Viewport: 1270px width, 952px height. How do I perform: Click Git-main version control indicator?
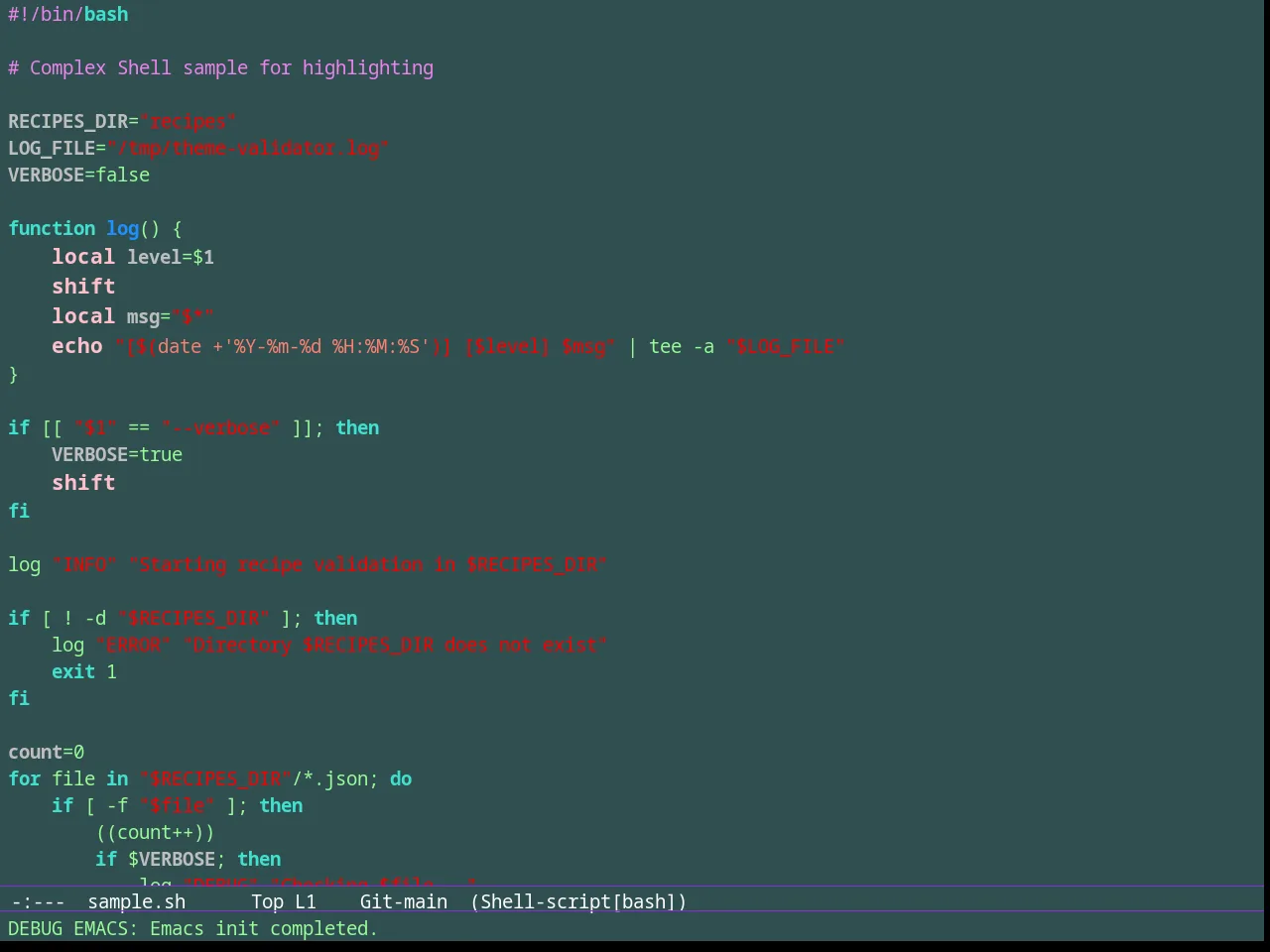(x=403, y=901)
